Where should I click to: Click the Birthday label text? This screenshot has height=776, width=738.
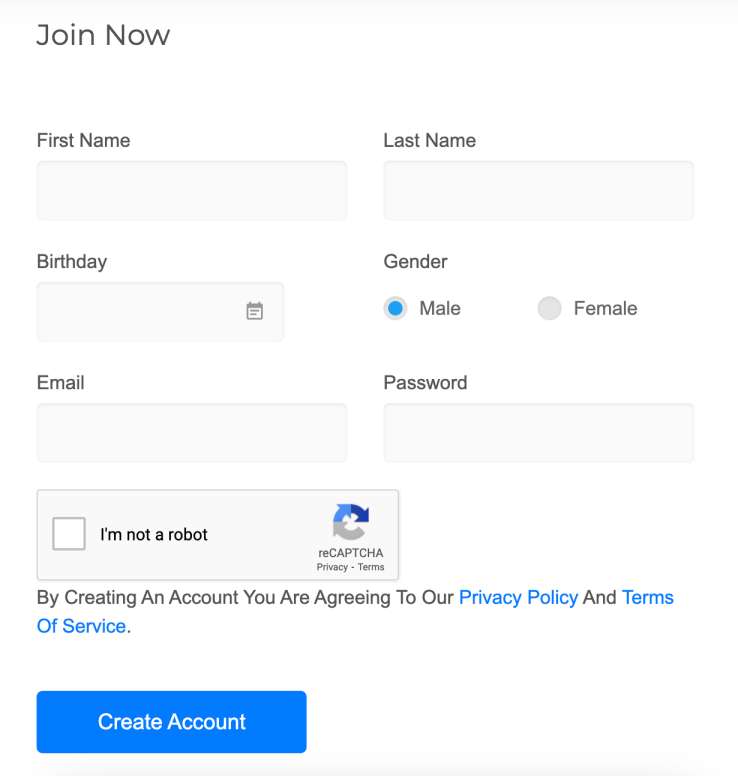72,261
